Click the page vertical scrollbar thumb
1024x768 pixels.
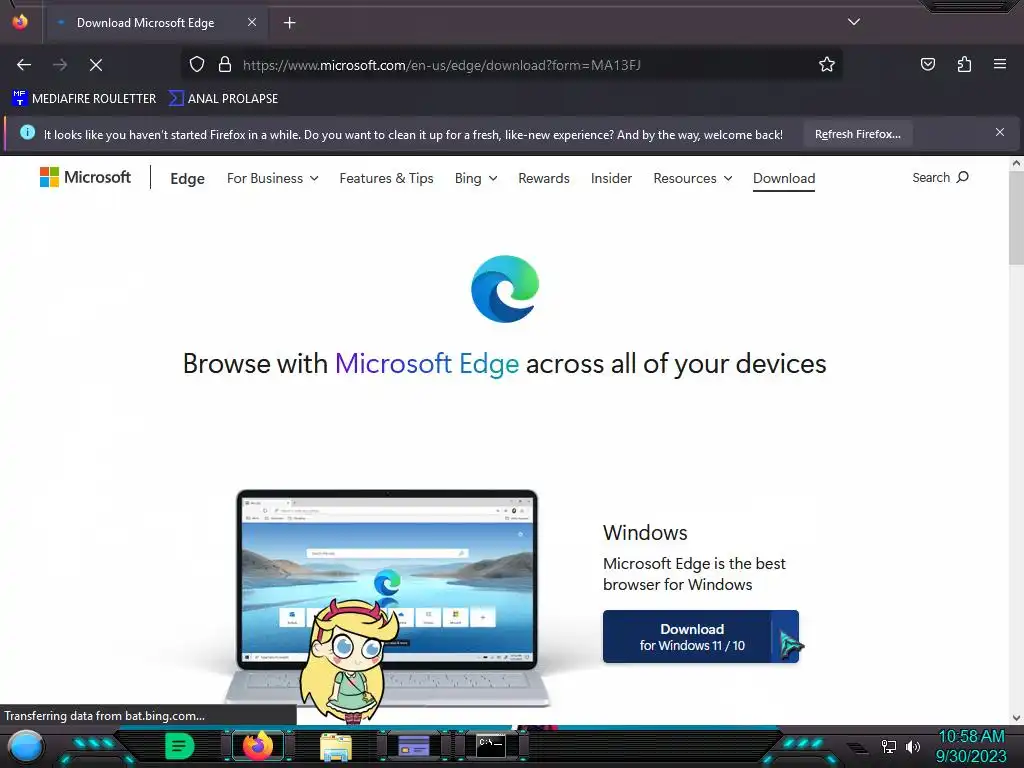tap(1016, 219)
